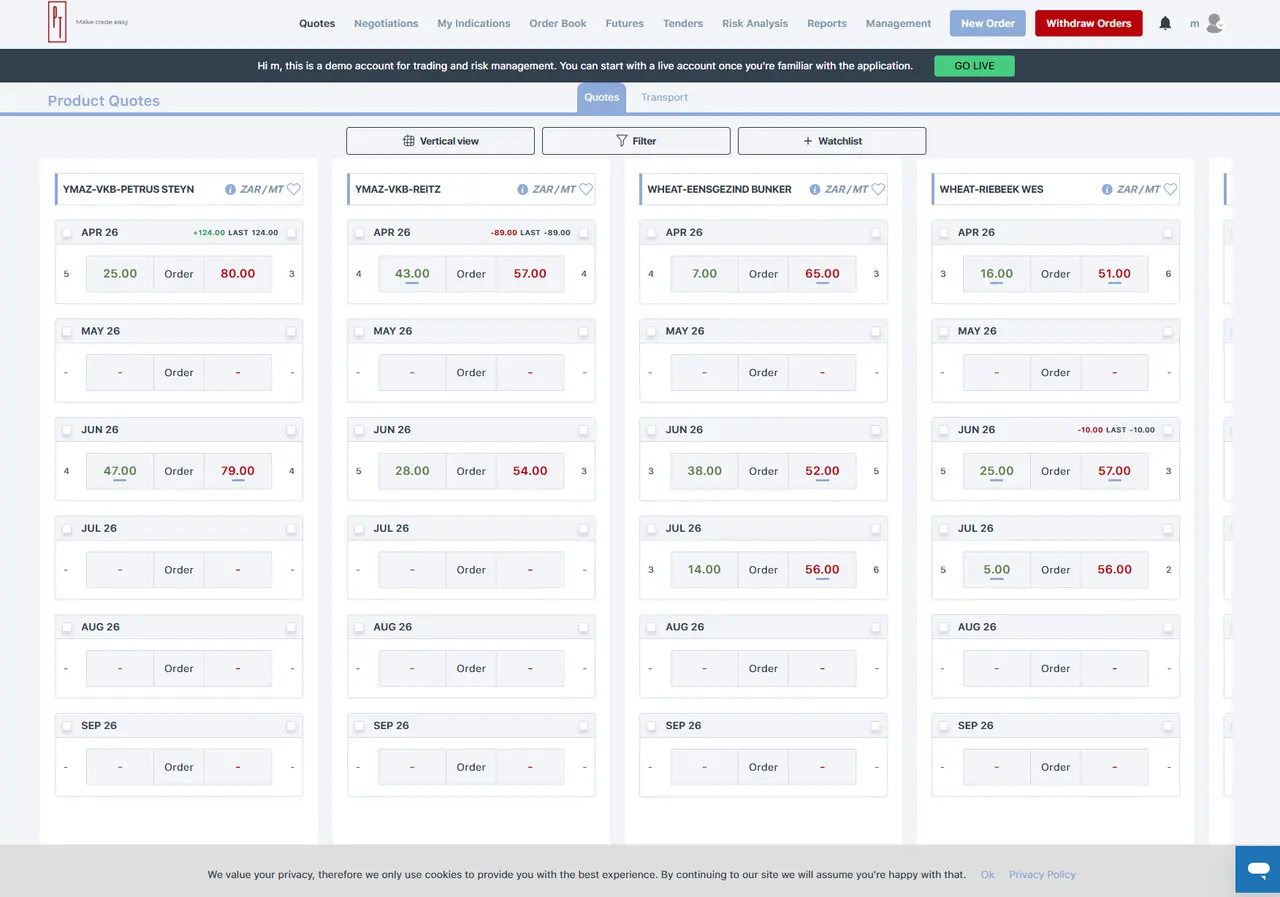
Task: Click Order for EENSGEZIND BUNKER JUL 26
Action: point(763,570)
